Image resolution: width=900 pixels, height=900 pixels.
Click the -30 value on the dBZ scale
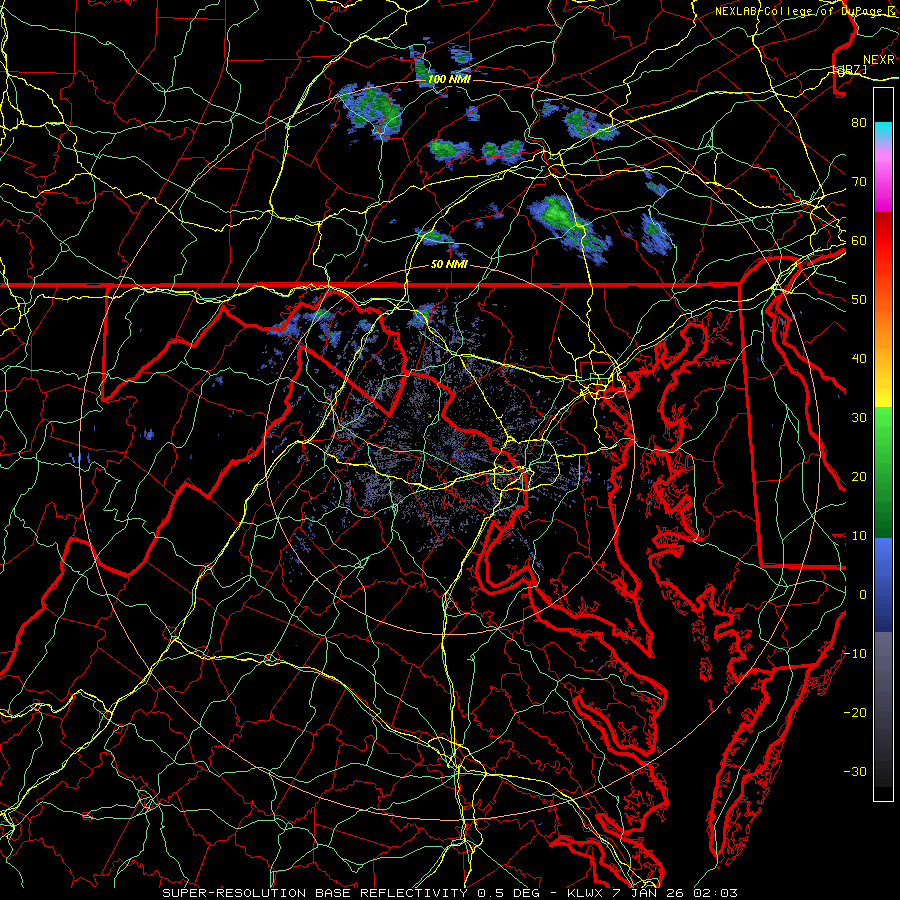(x=855, y=771)
